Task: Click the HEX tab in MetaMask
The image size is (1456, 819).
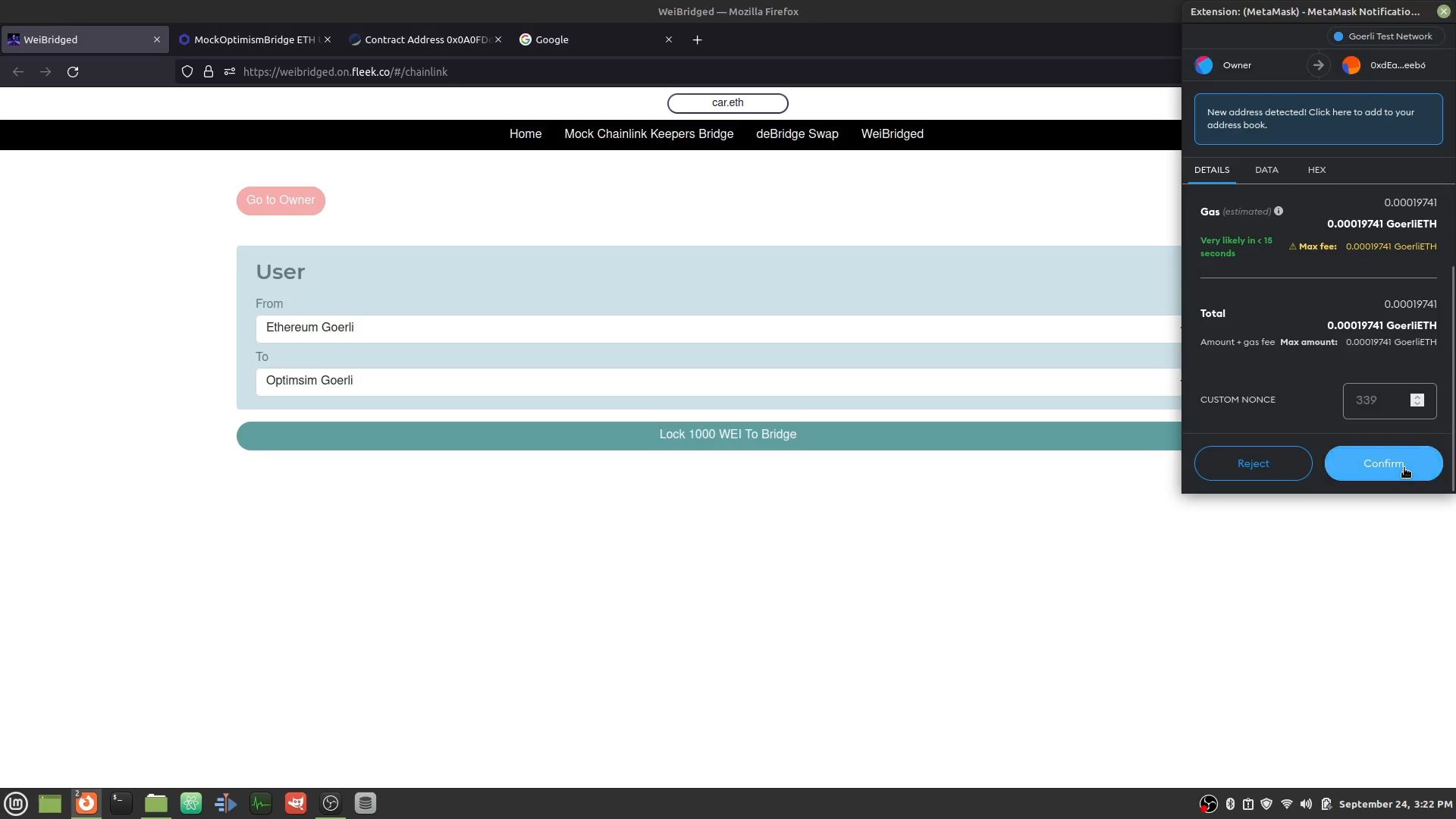Action: [x=1316, y=169]
